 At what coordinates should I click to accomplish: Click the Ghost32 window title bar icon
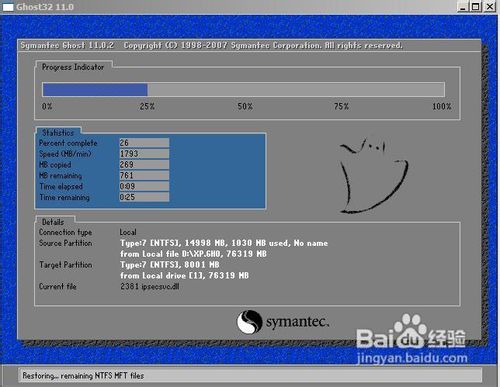[x=8, y=7]
